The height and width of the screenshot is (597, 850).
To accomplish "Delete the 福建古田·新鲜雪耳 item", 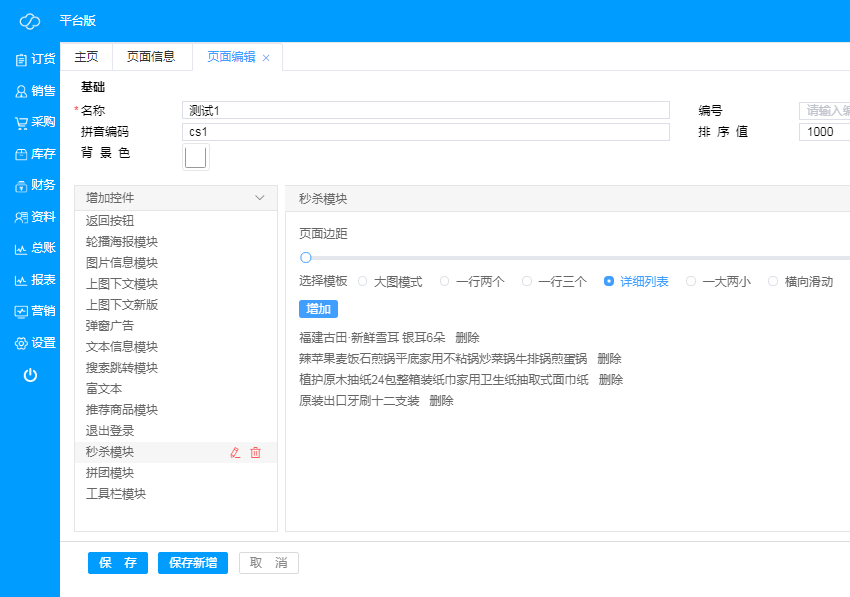I will [x=467, y=338].
